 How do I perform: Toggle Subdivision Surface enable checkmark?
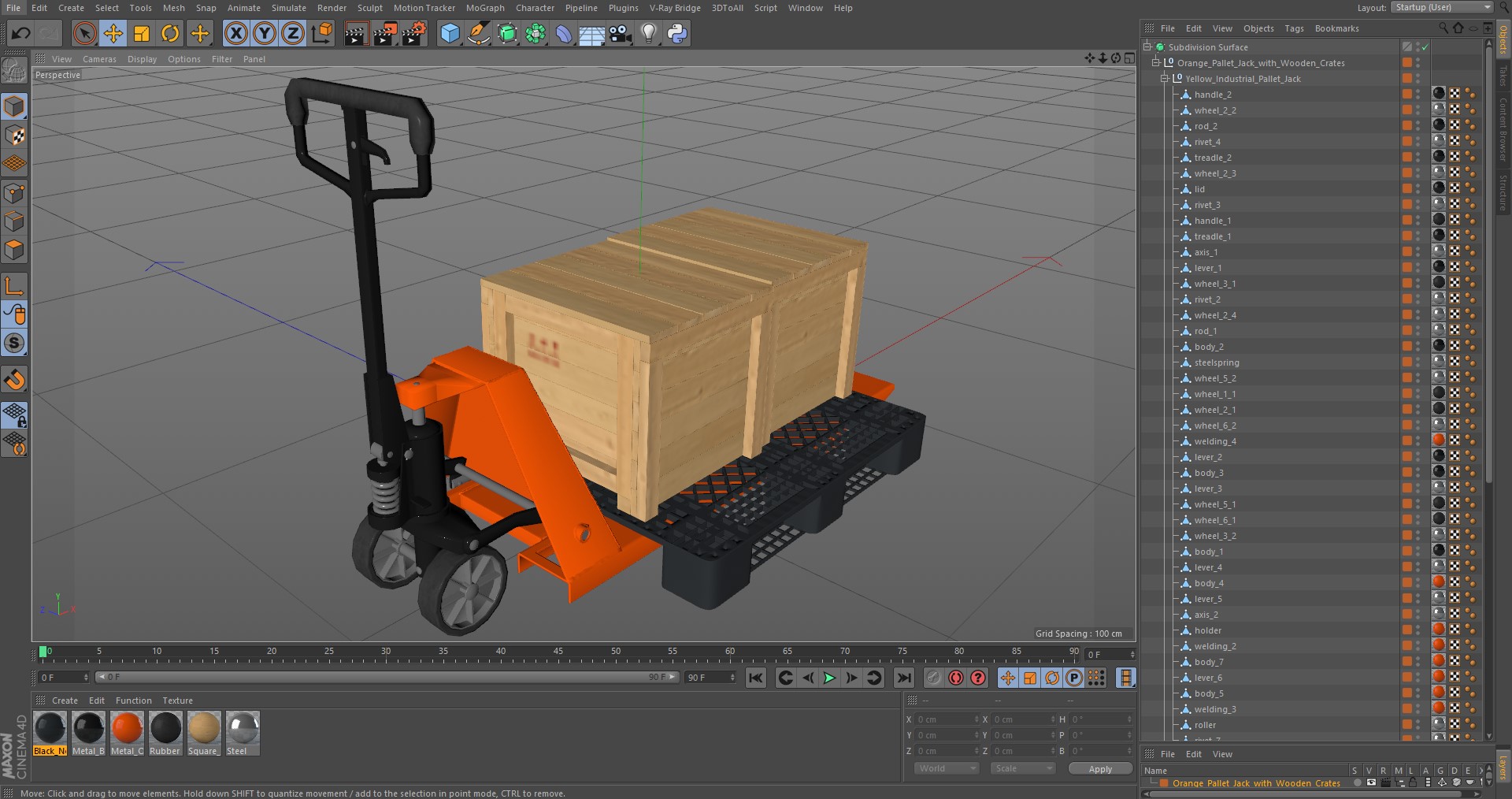click(x=1425, y=47)
